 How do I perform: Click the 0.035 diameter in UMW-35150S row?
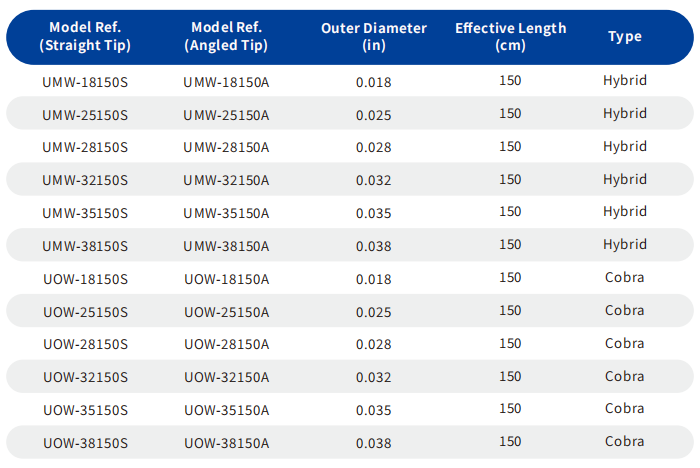tap(374, 213)
